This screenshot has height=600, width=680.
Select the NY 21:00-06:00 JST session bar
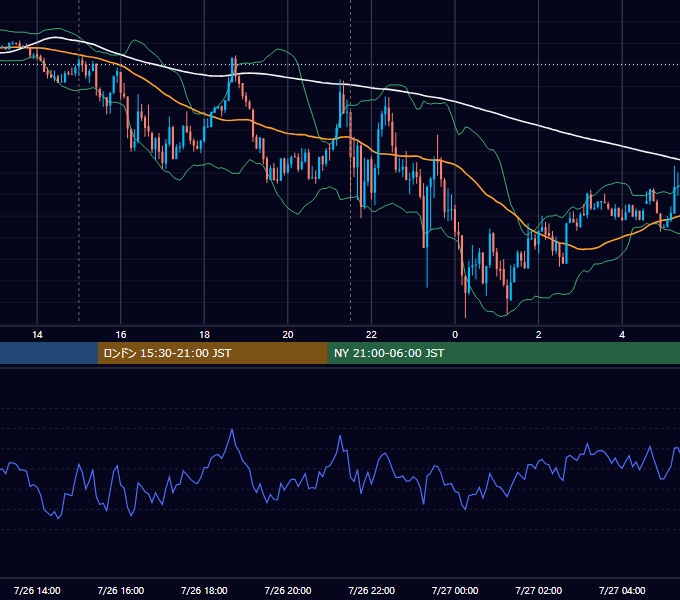(503, 353)
